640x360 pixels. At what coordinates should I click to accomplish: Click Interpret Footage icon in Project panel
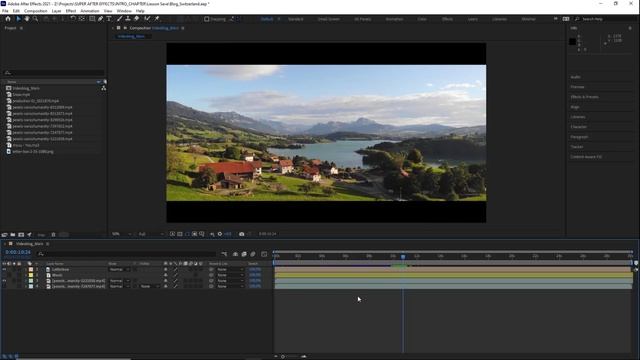point(4,235)
